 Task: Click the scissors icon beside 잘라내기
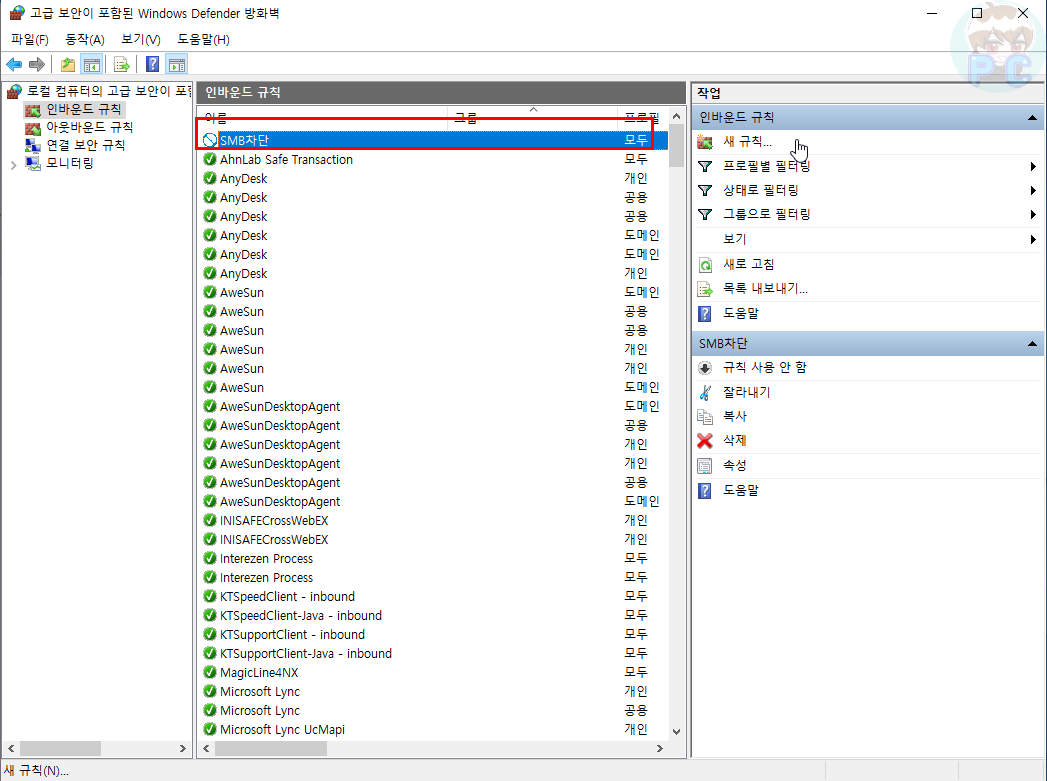(x=704, y=393)
